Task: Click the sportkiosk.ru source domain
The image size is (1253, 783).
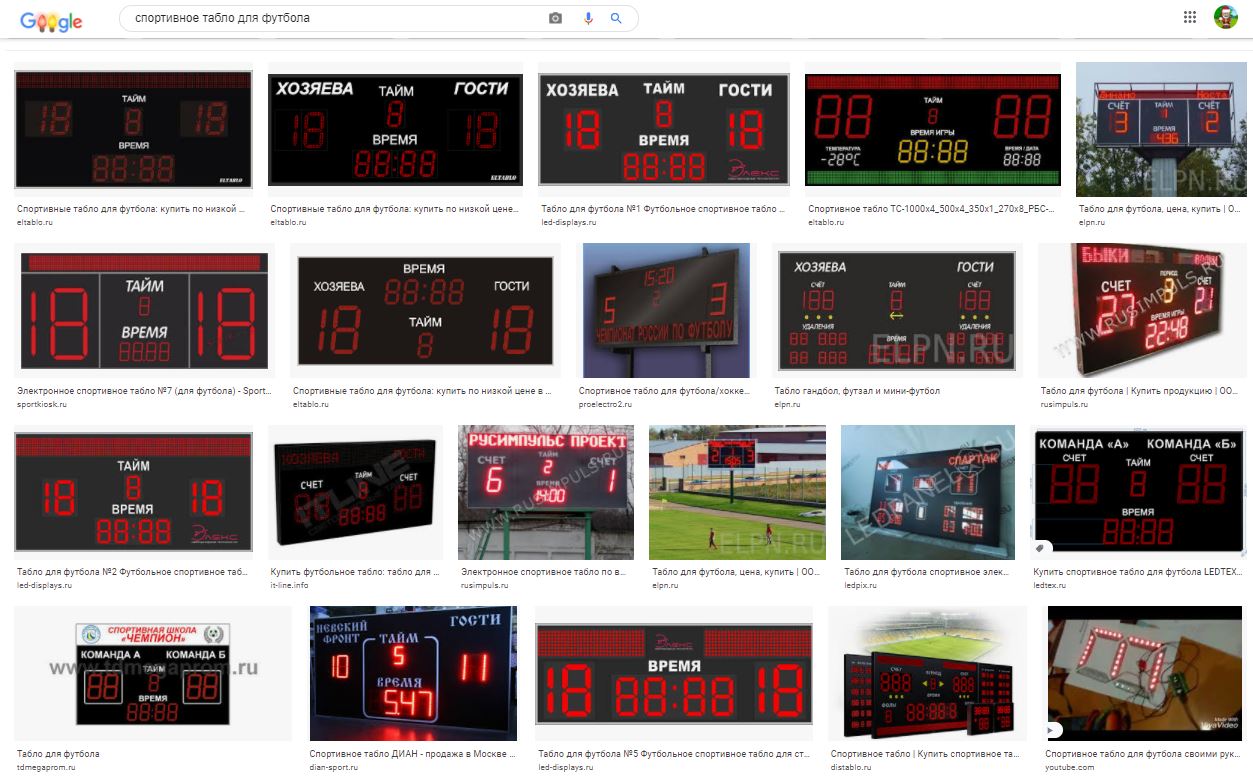Action: [42, 404]
